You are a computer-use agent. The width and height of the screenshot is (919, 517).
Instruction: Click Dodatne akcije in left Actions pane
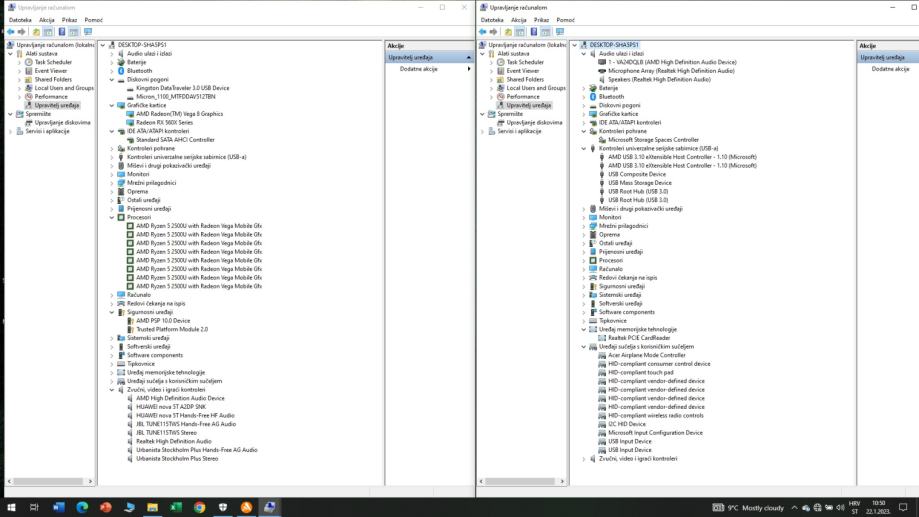tap(419, 69)
